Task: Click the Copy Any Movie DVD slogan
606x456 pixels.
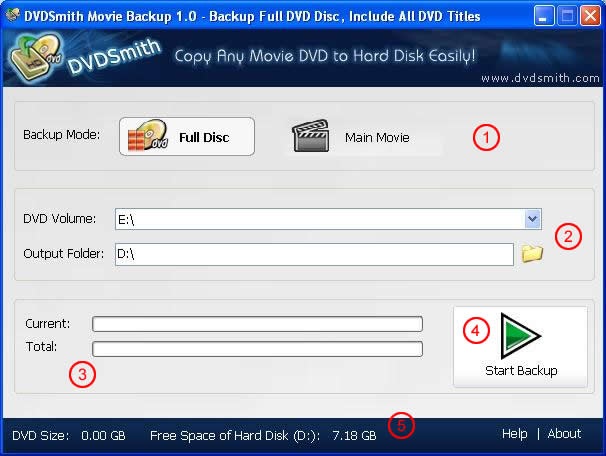Action: tap(325, 56)
